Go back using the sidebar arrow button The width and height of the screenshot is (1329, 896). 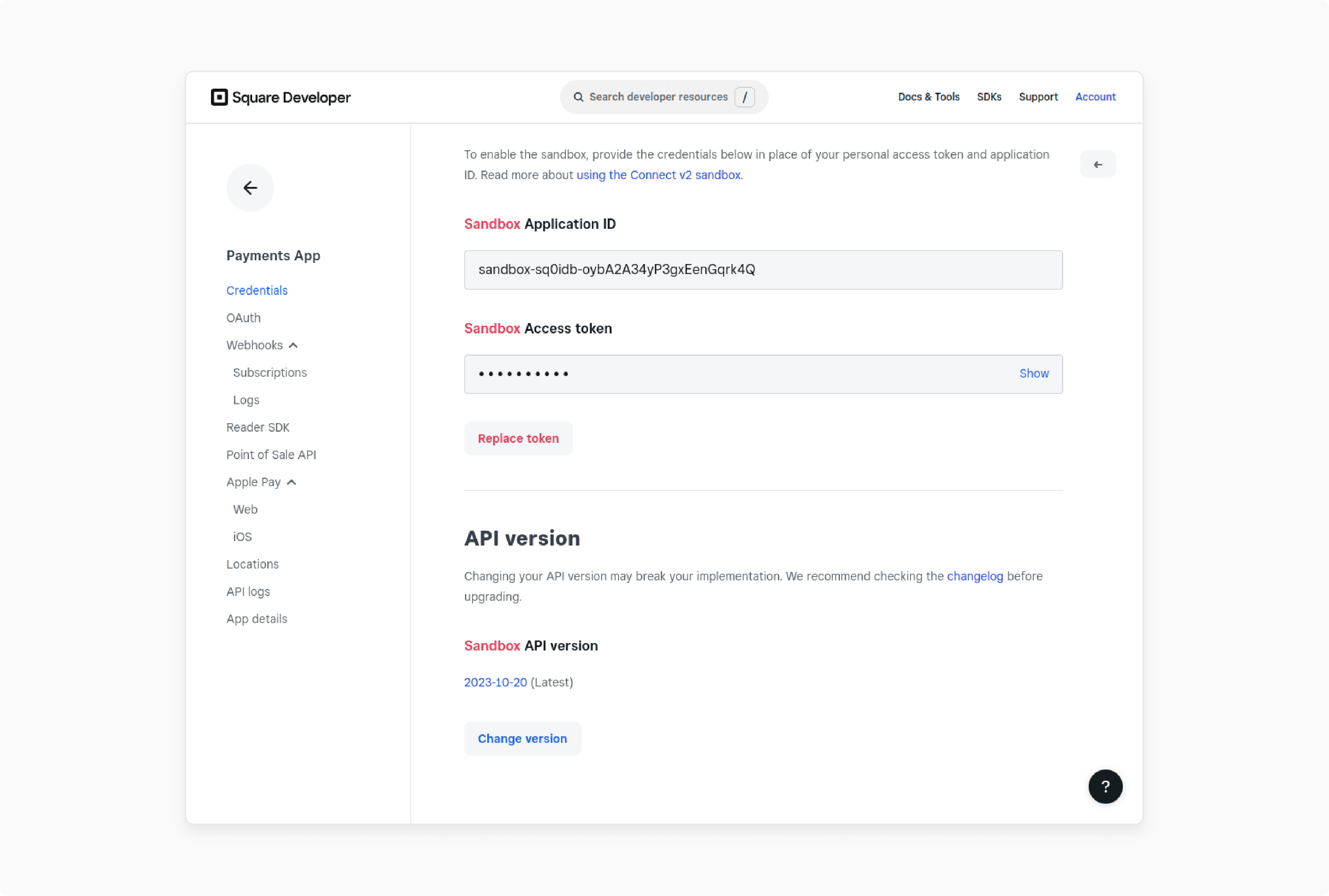250,188
